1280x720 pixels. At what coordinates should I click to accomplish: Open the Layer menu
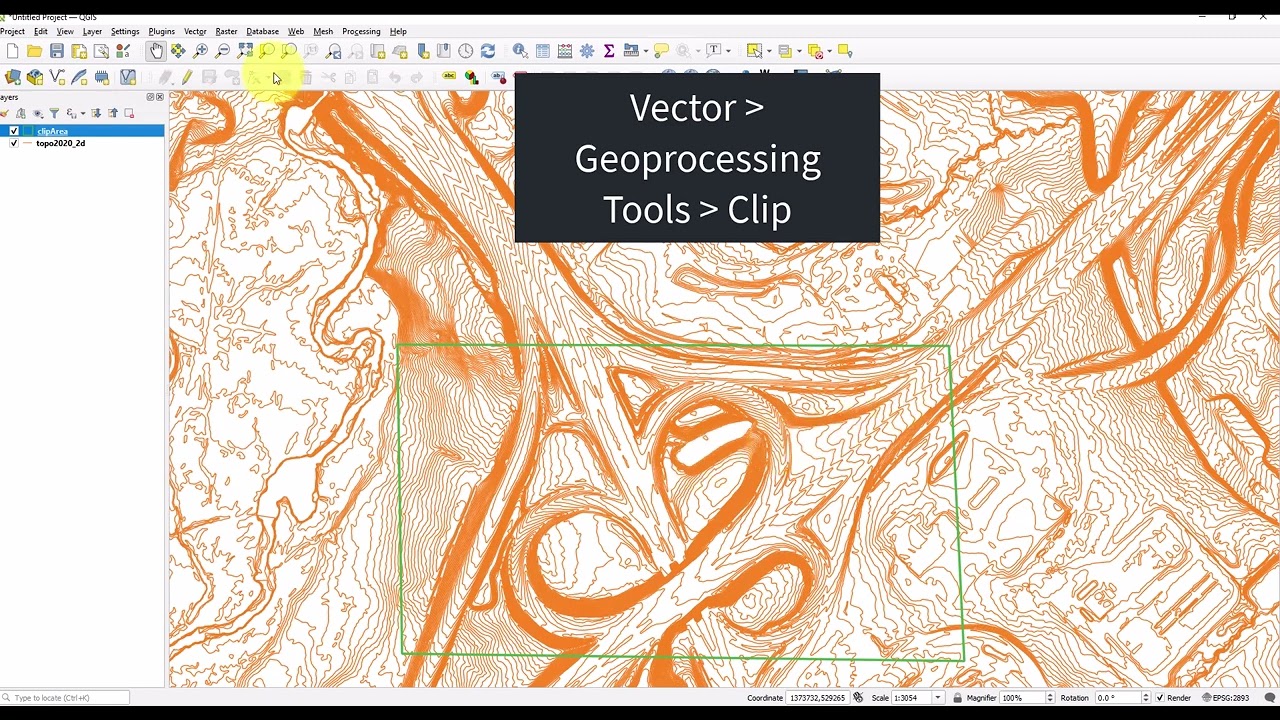pos(92,31)
